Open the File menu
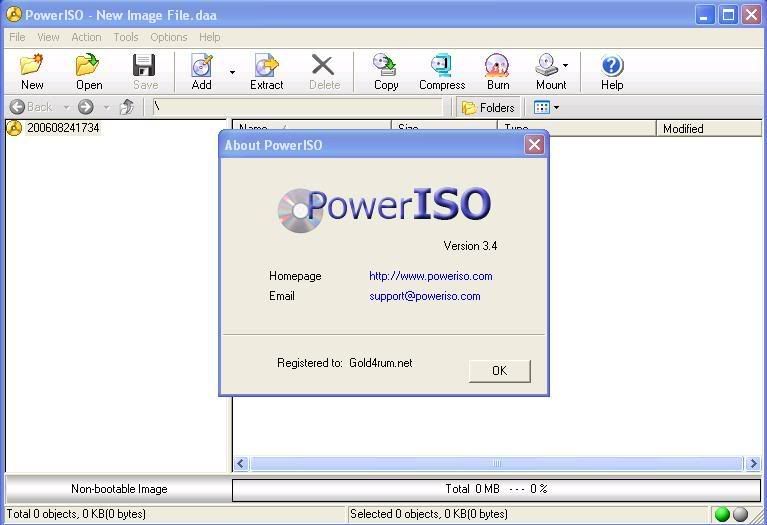The height and width of the screenshot is (525, 767). (17, 37)
